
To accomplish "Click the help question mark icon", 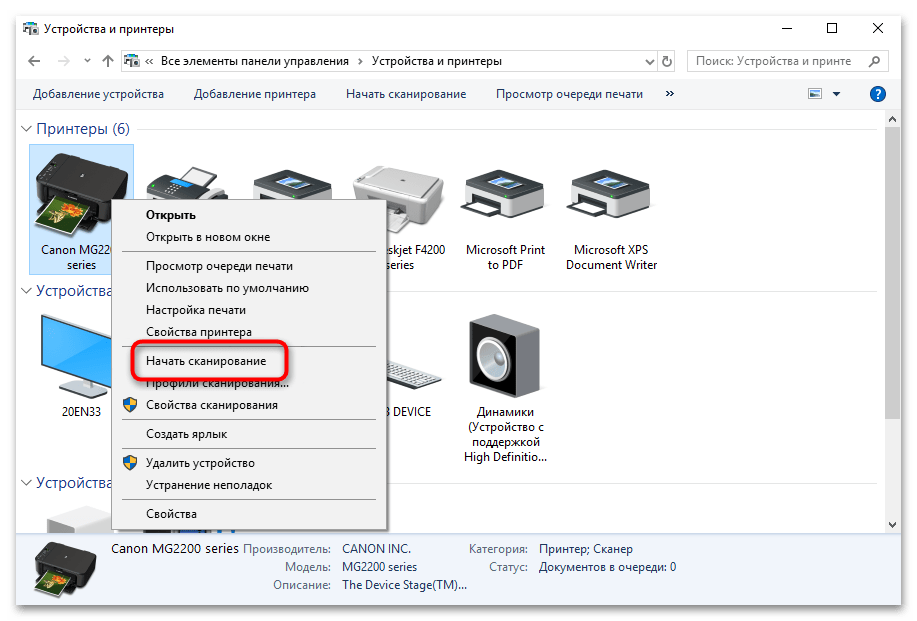I will 877,94.
